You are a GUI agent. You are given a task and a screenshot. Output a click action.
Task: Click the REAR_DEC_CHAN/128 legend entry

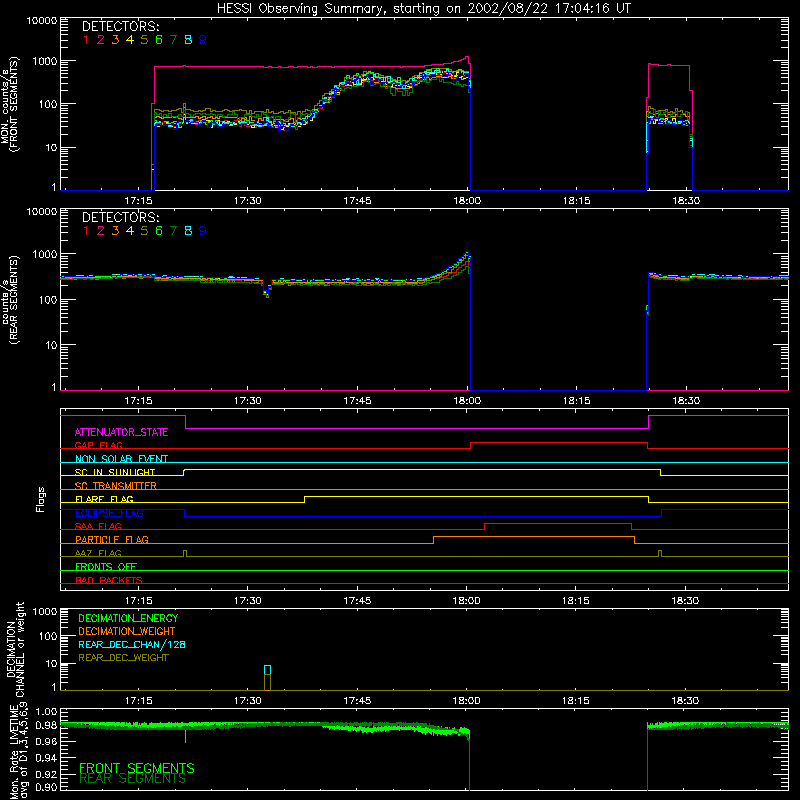pos(132,645)
